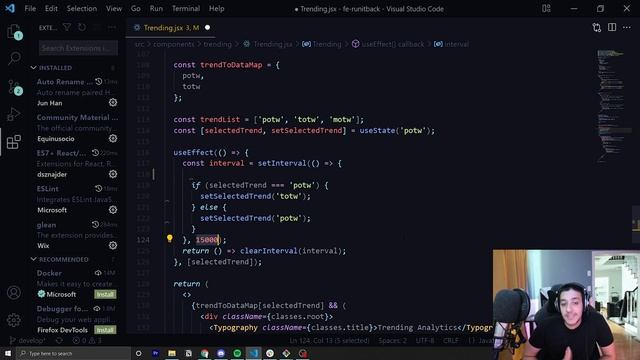This screenshot has height=360, width=640.
Task: Synchronize changes icon in status bar
Action: (59, 340)
